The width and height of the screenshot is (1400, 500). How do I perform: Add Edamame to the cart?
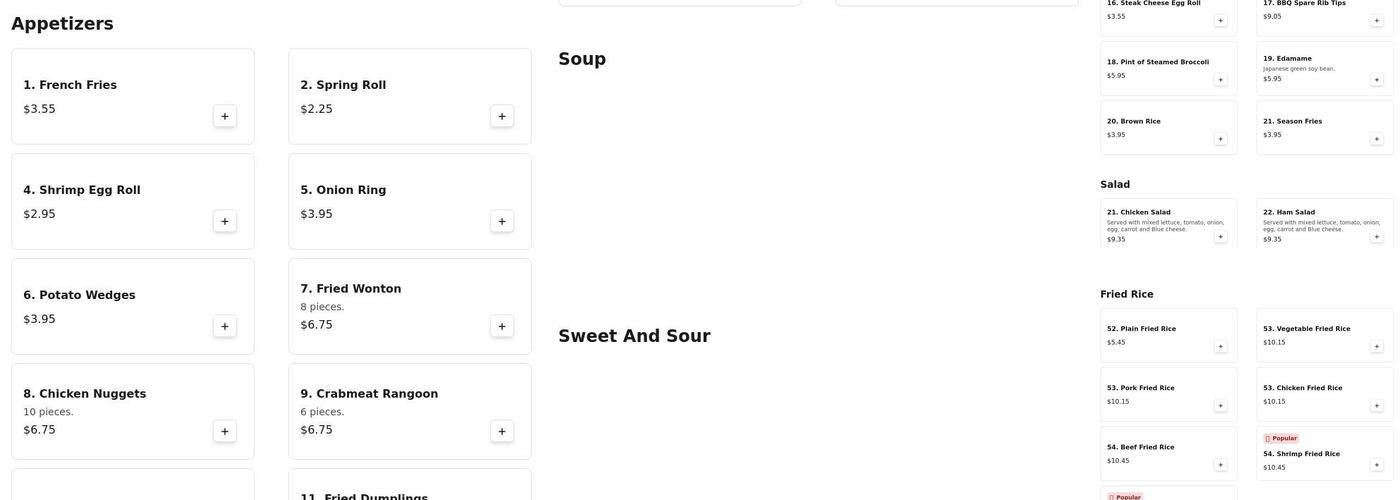[1376, 80]
